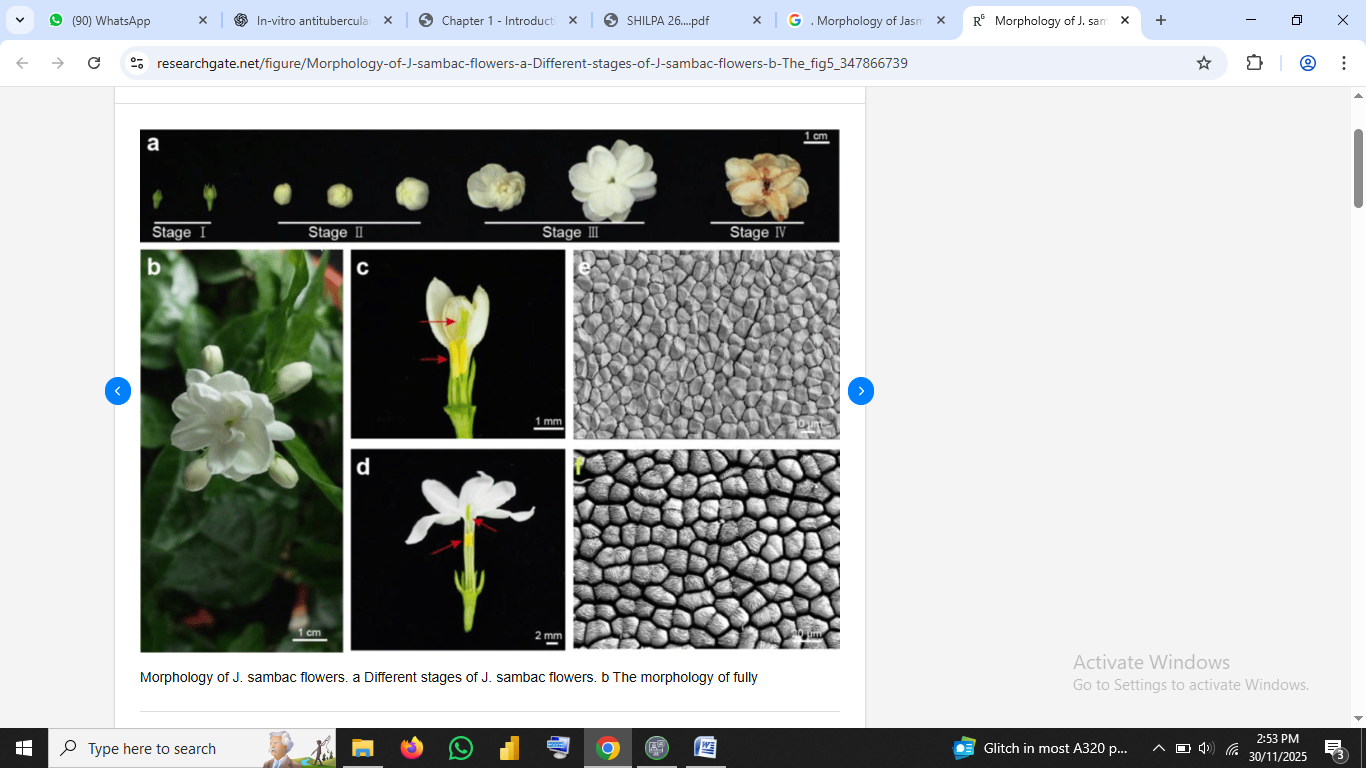Bookmark this page with the star icon
Image resolution: width=1366 pixels, height=768 pixels.
(1204, 63)
